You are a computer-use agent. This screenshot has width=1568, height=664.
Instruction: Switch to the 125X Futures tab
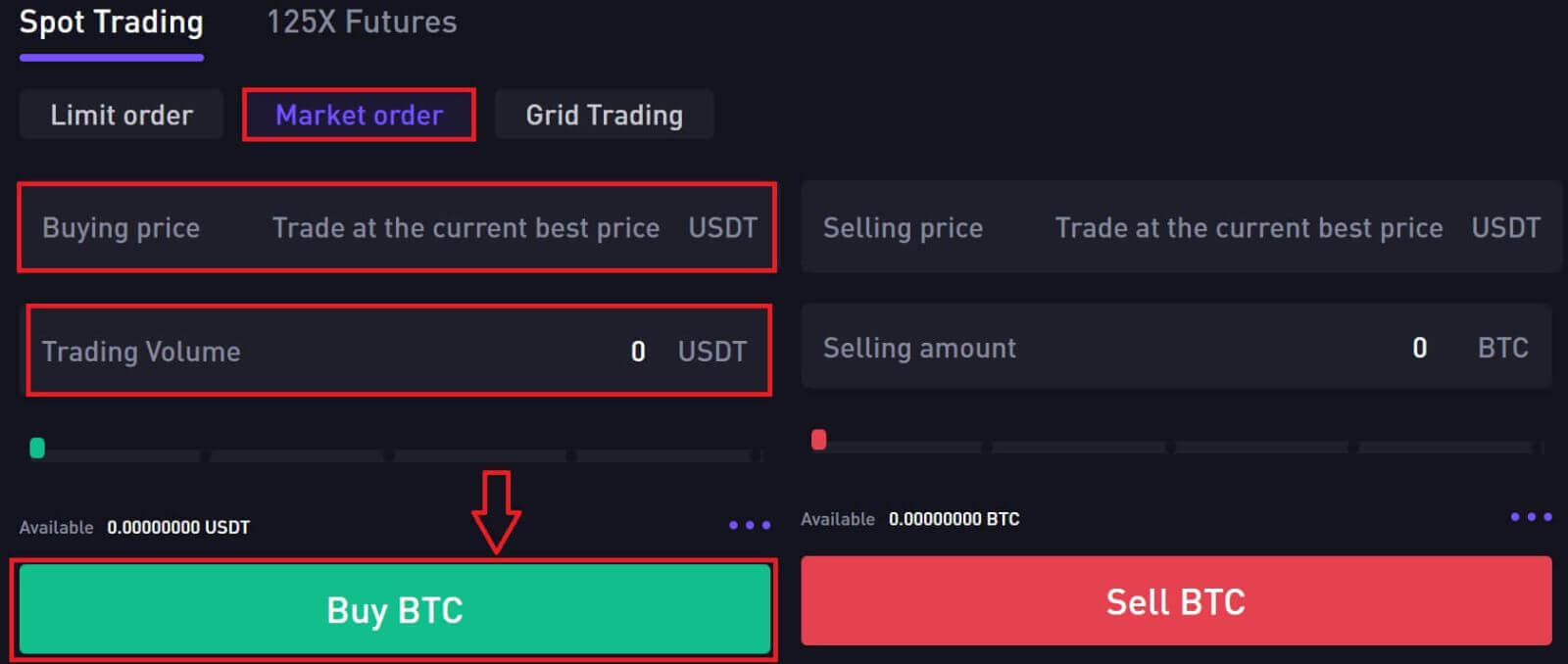coord(360,22)
